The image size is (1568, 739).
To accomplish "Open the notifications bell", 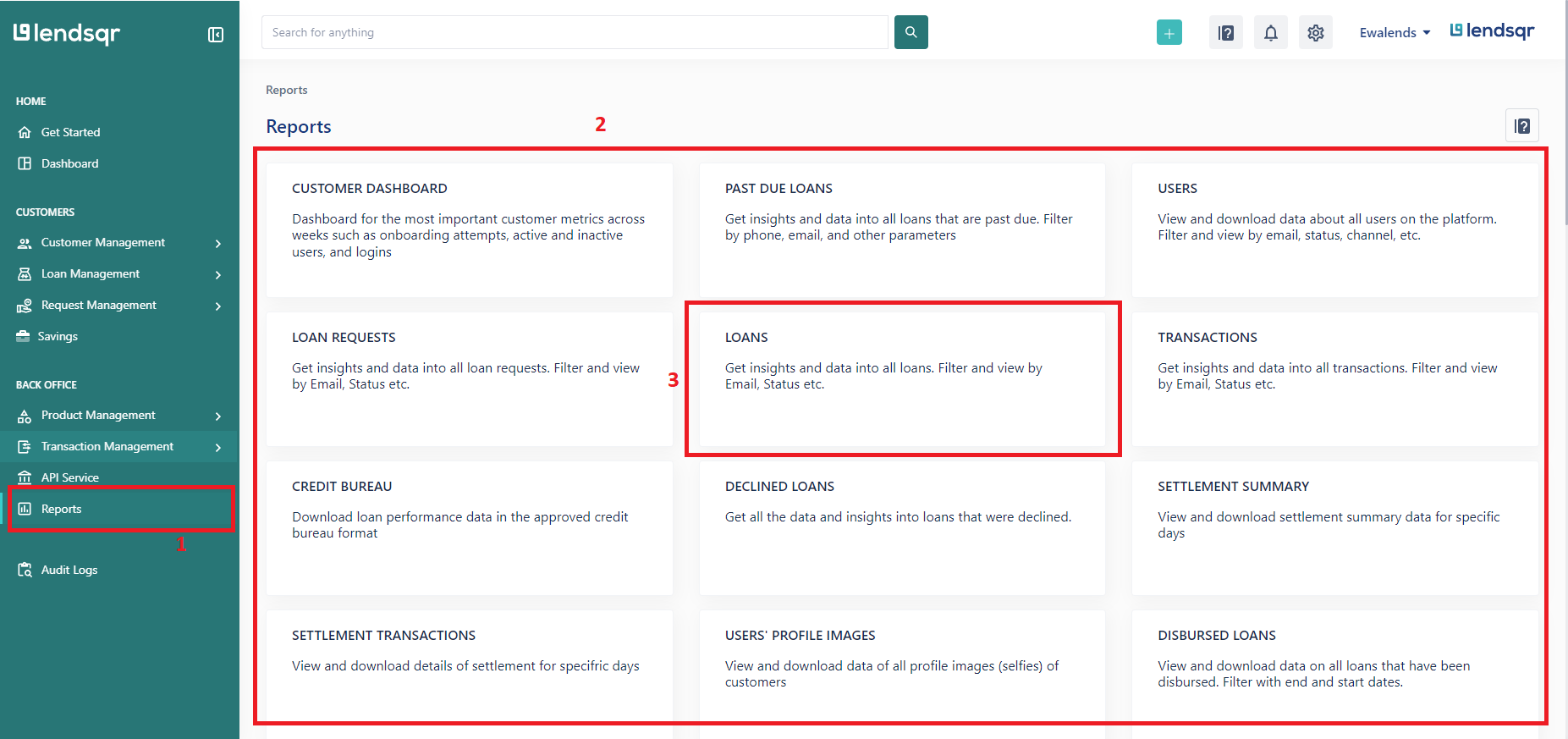I will (x=1270, y=33).
